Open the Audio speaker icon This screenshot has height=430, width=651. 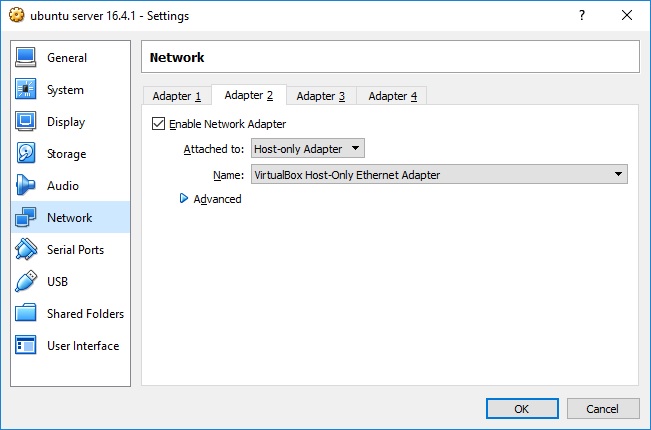pos(27,186)
